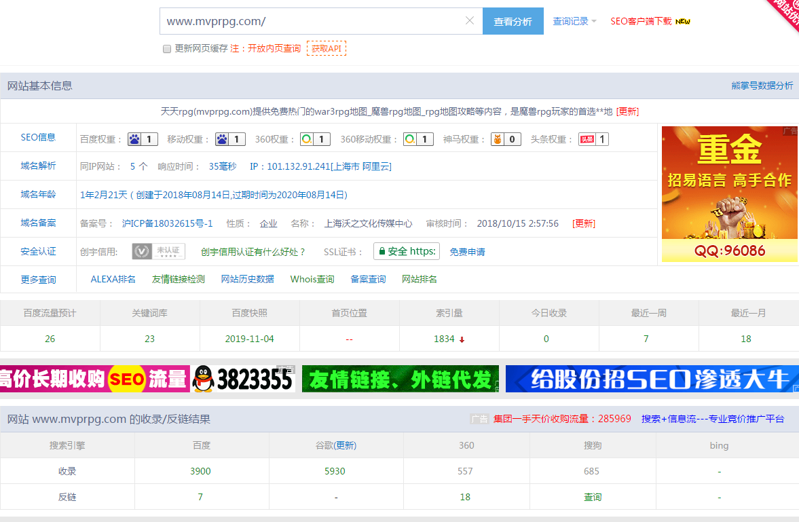Toggle the update page cache checkbox
Image resolution: width=799 pixels, height=522 pixels.
167,49
